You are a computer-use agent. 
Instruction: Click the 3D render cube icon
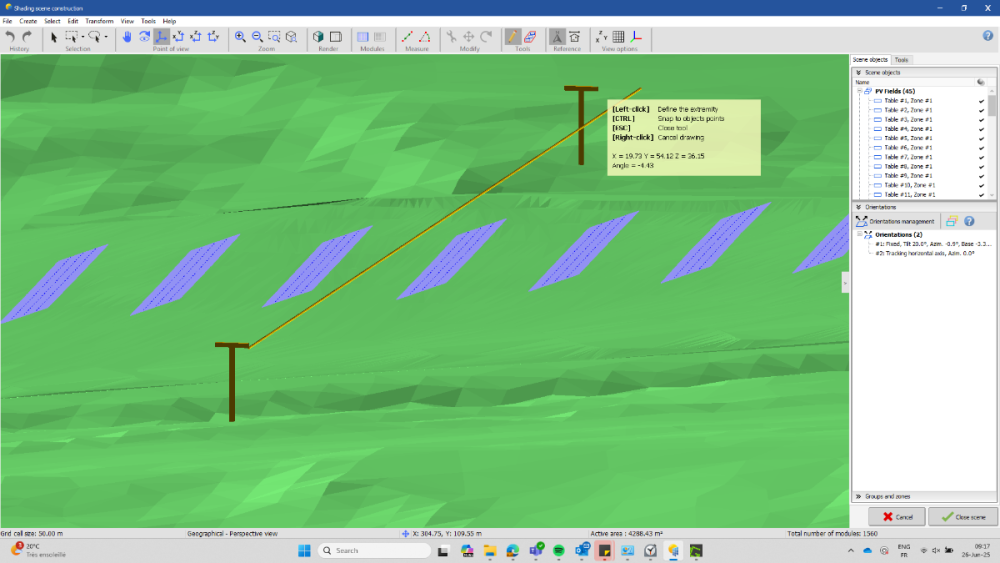pos(319,37)
